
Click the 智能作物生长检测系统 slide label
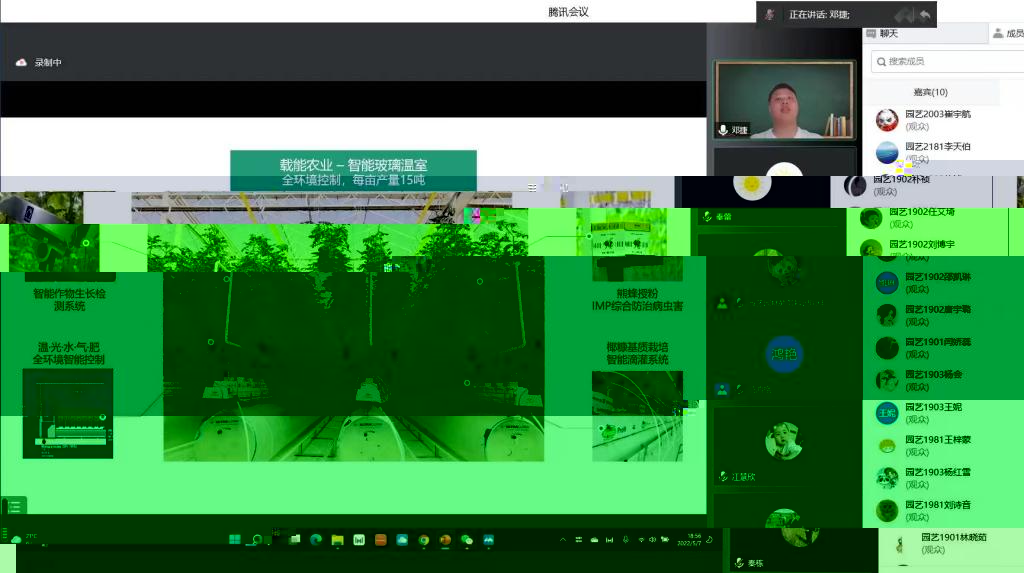69,300
